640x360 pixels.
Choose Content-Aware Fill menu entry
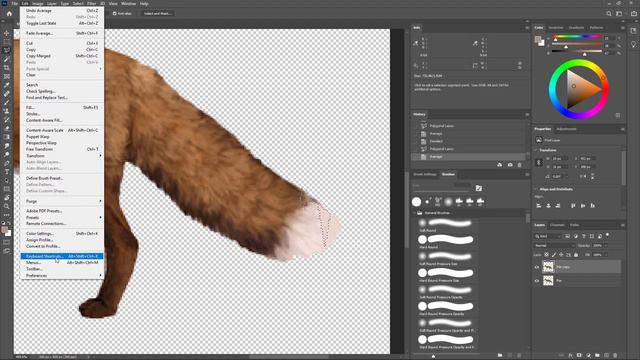click(62, 120)
